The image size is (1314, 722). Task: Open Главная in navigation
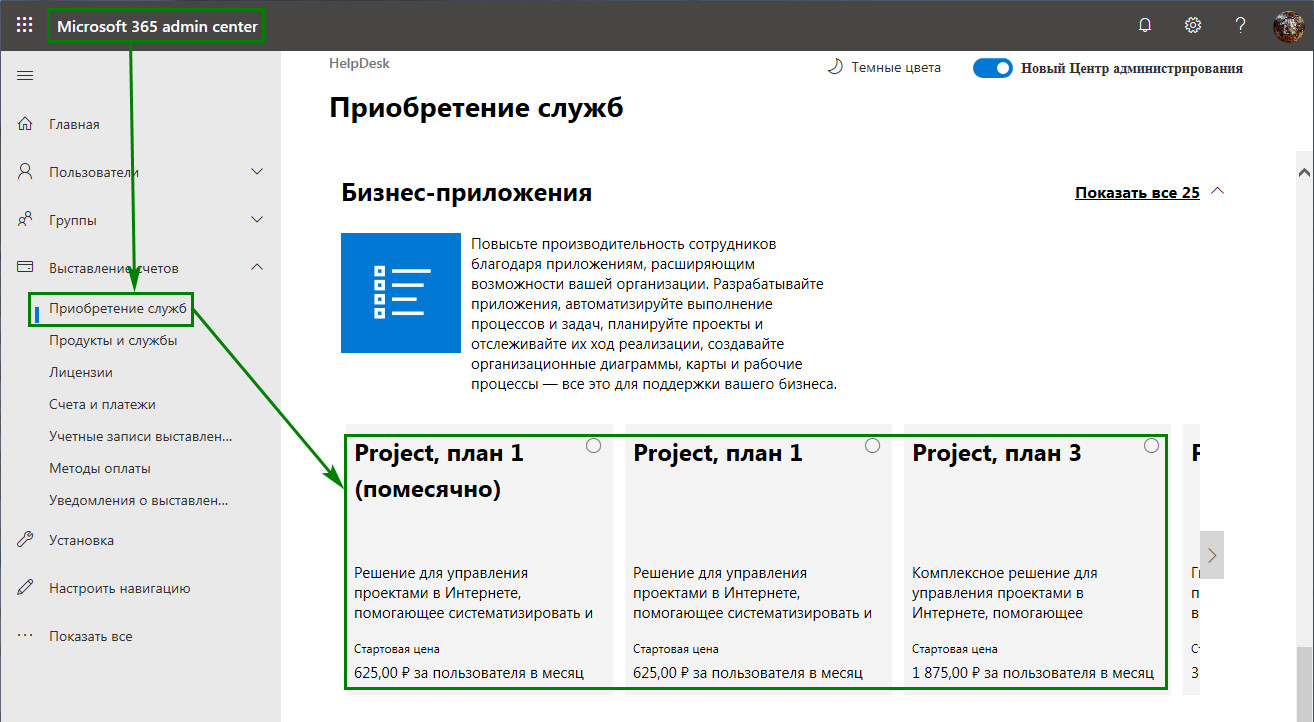point(74,124)
